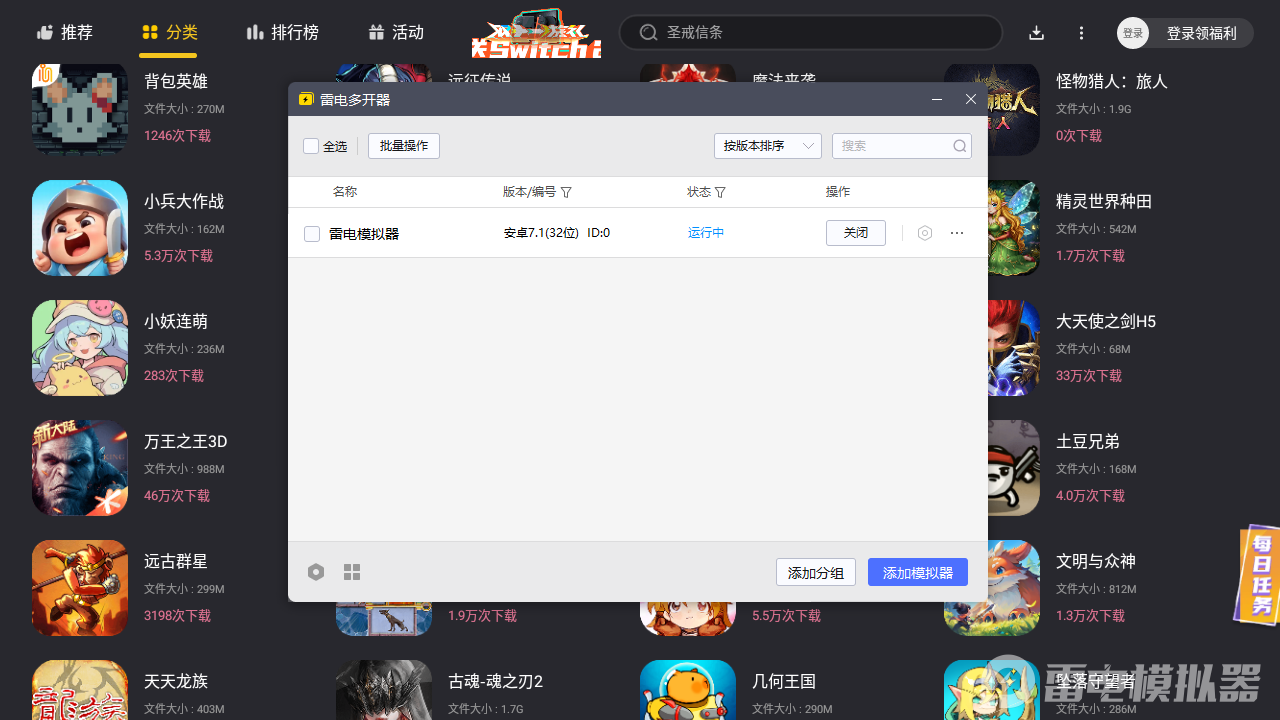Switch to the 排行榜 tab

click(283, 32)
